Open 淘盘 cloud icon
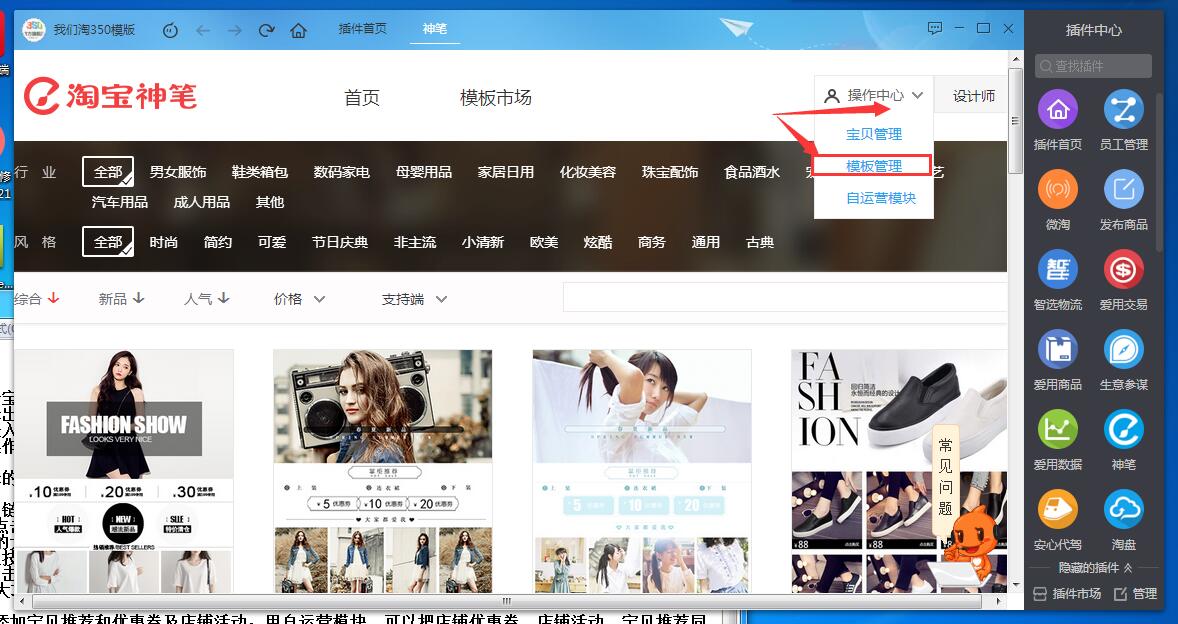 (x=1123, y=510)
